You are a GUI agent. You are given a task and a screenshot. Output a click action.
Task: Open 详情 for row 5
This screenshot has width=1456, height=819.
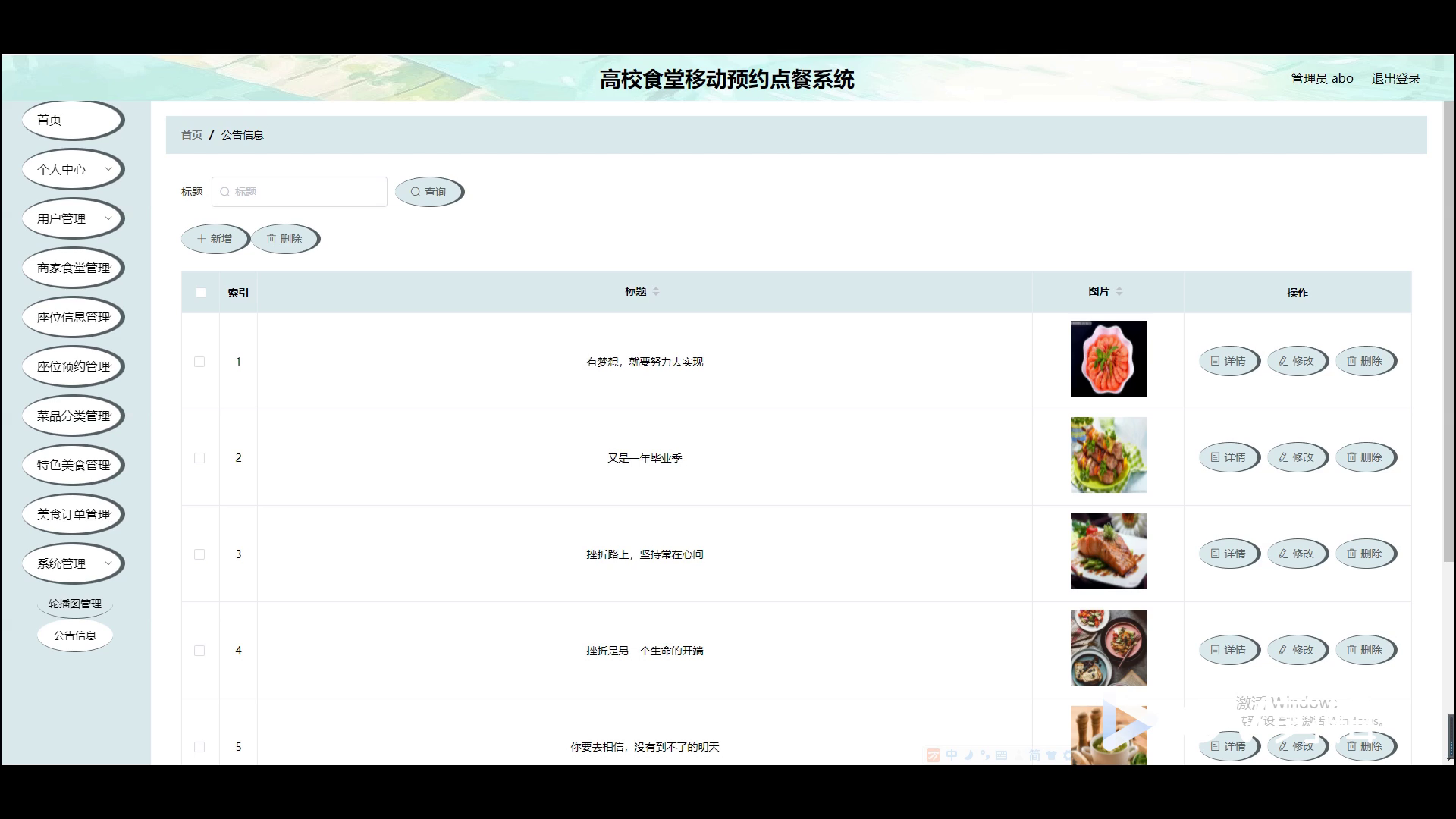point(1229,746)
